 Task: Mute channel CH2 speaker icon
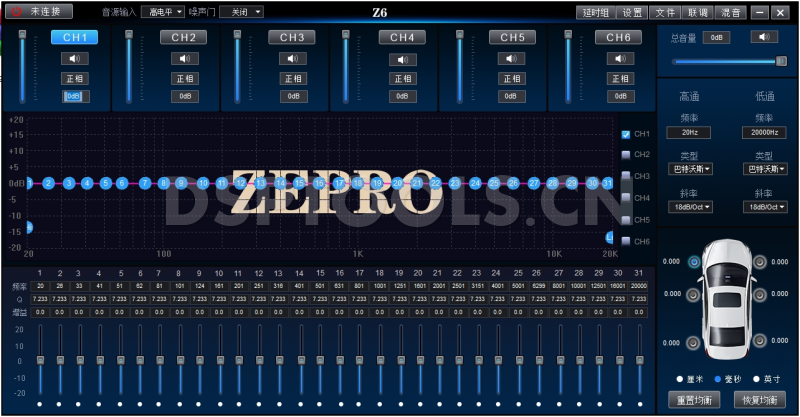point(185,59)
